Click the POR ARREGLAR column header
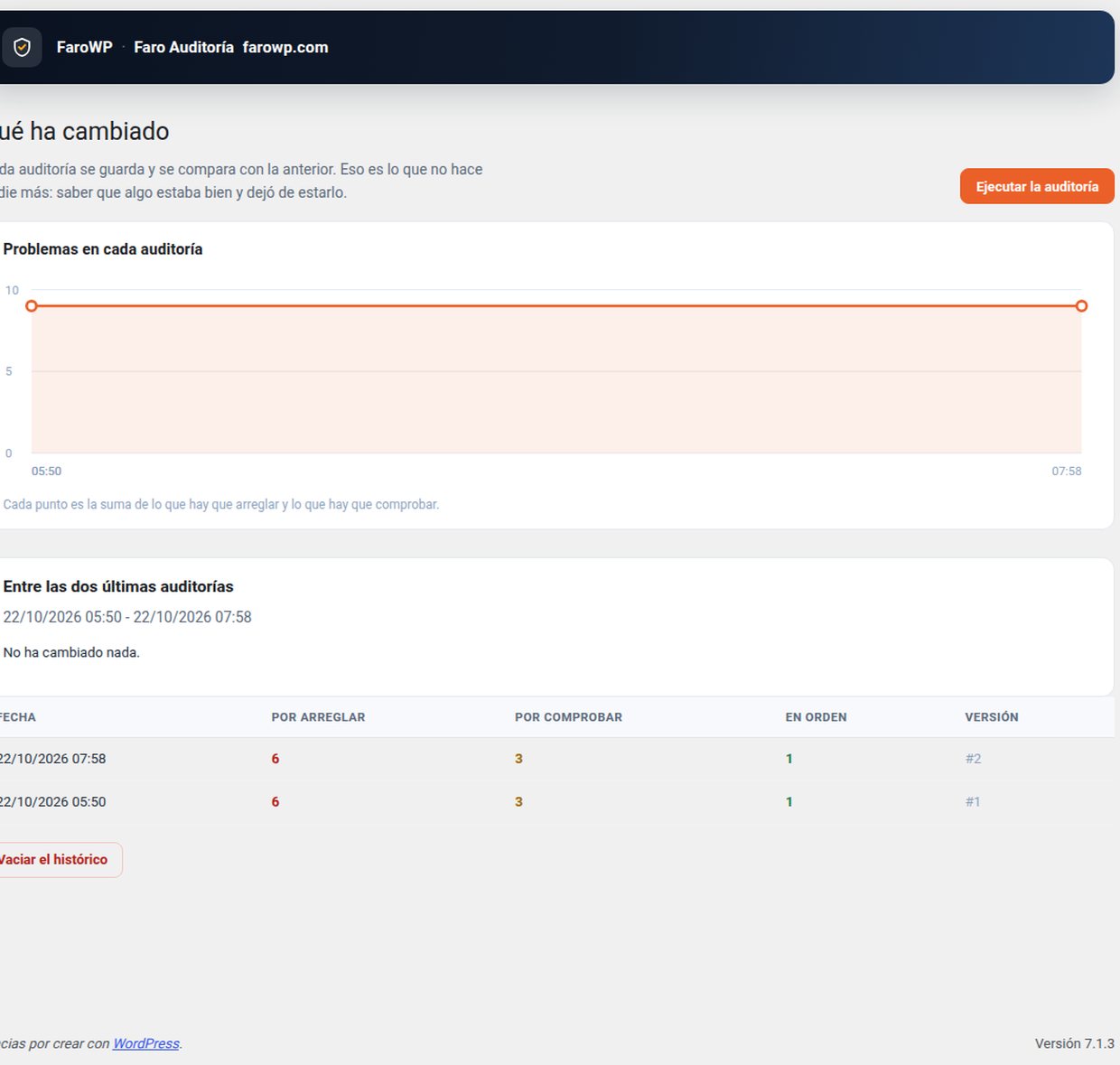 (x=318, y=717)
